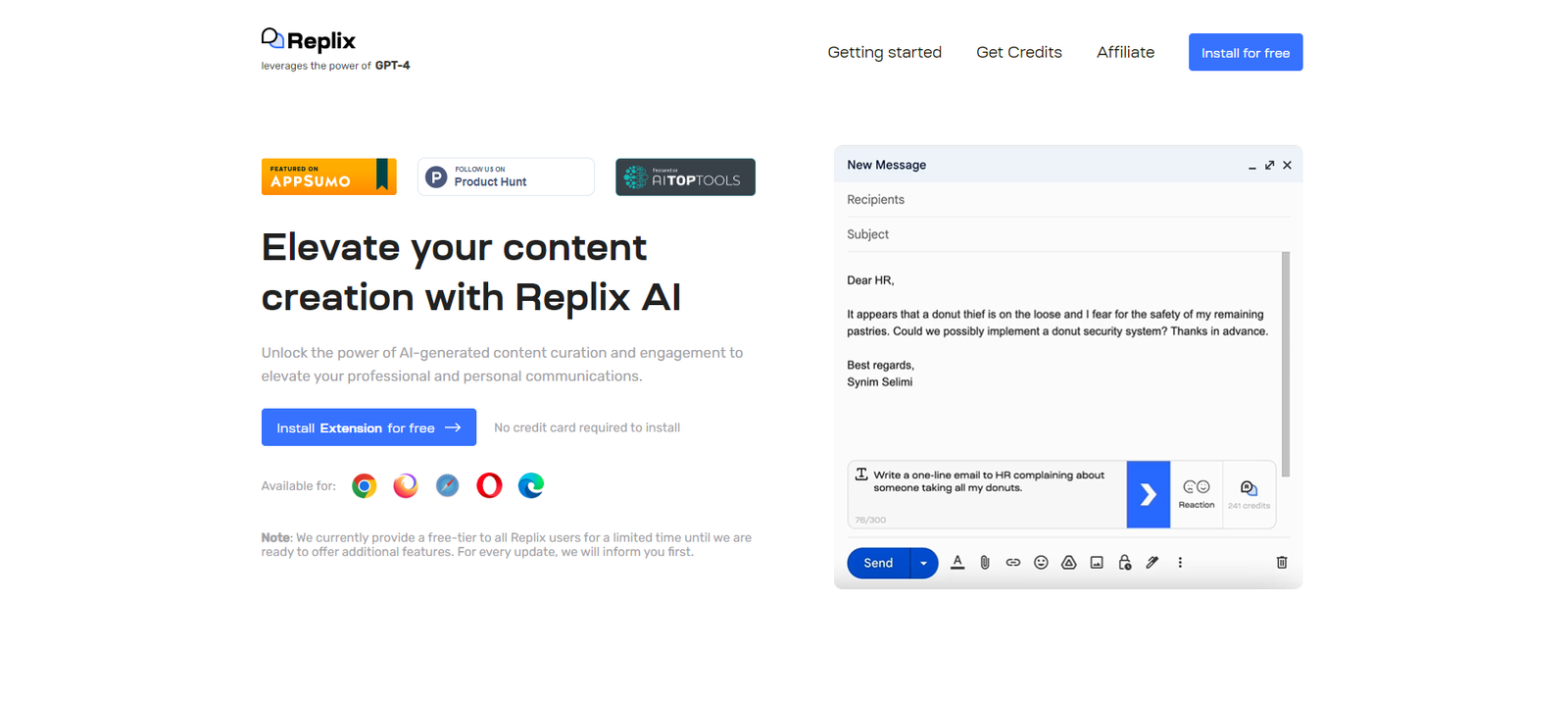Open the Reaction option in Replix box
The image size is (1568, 701).
pos(1196,494)
